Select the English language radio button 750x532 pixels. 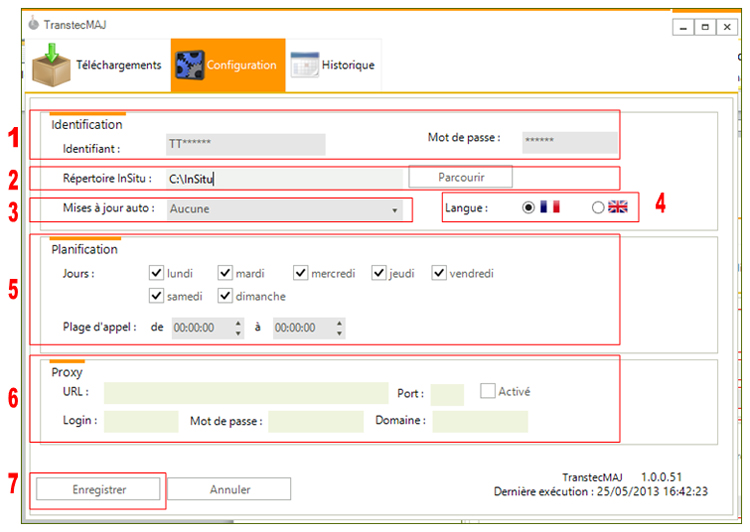click(x=598, y=207)
